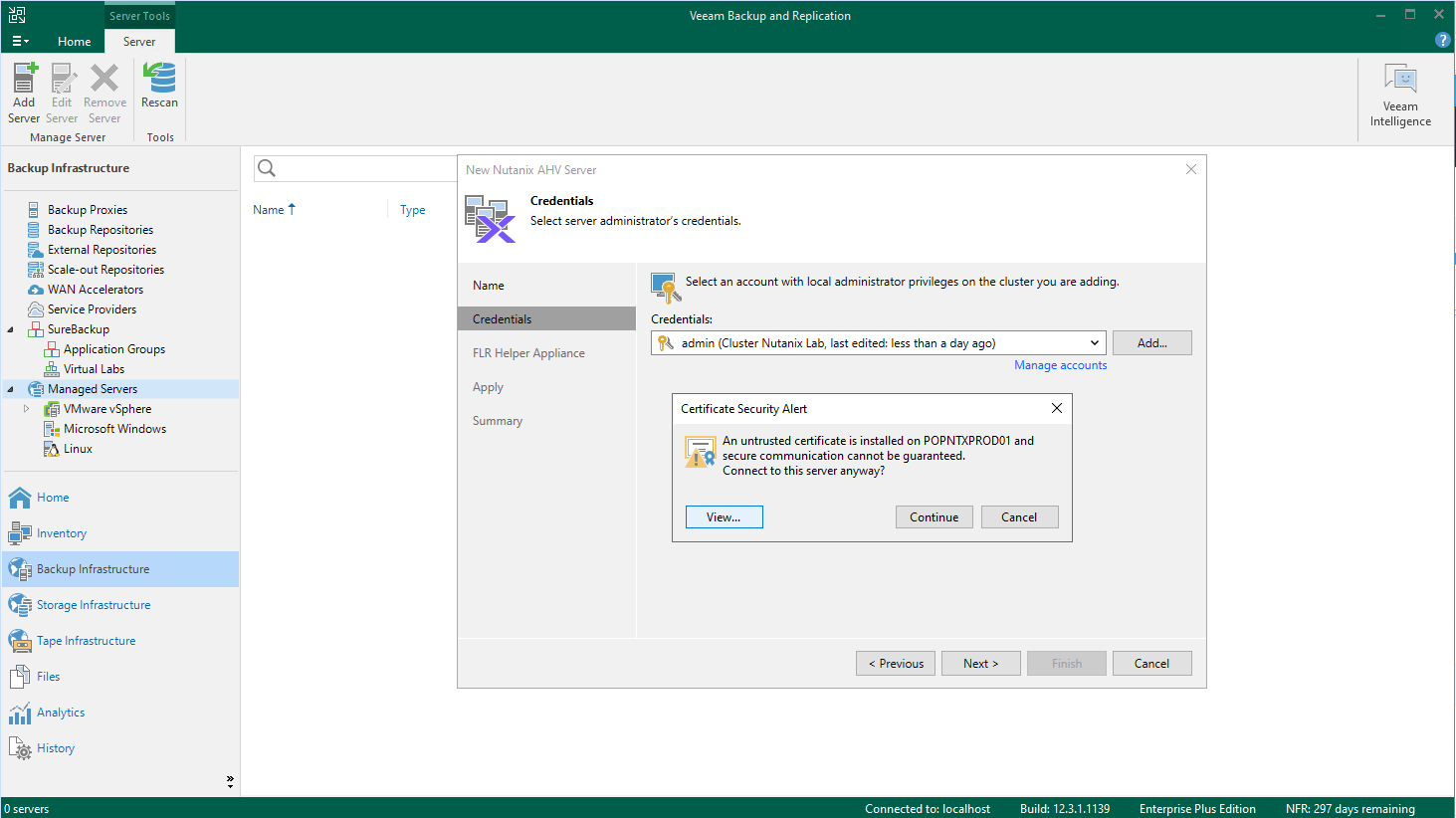The image size is (1456, 818).
Task: Select SureBackup tree node
Action: click(79, 329)
